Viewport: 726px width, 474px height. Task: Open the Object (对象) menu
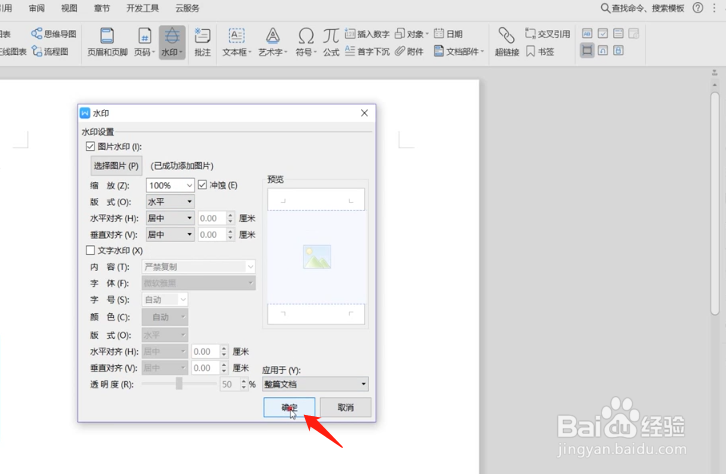coord(411,34)
